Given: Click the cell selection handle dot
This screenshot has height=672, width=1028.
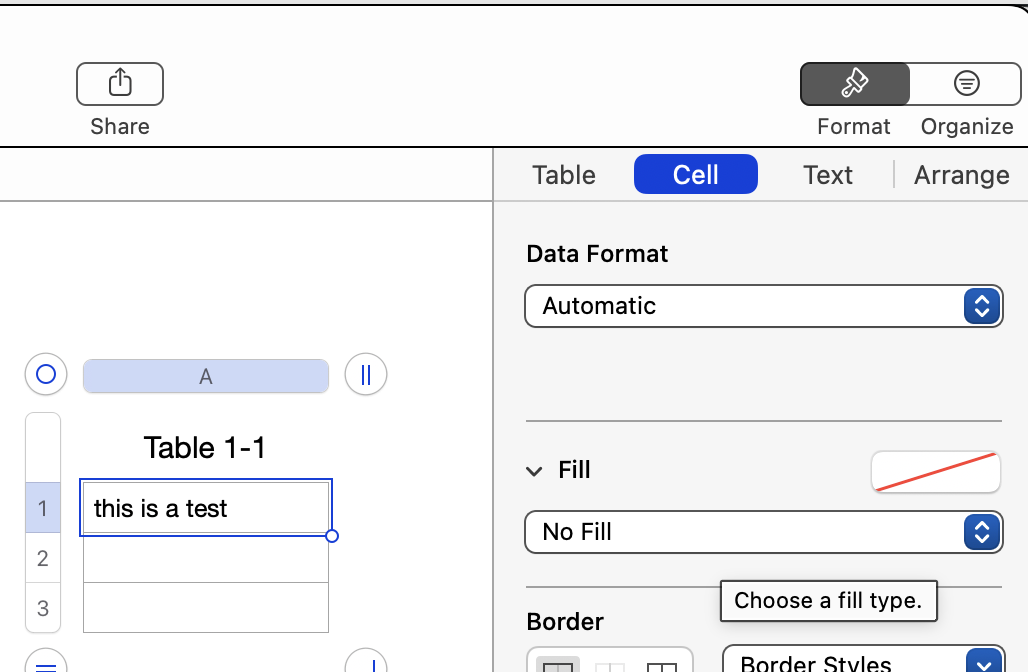Looking at the screenshot, I should (332, 536).
